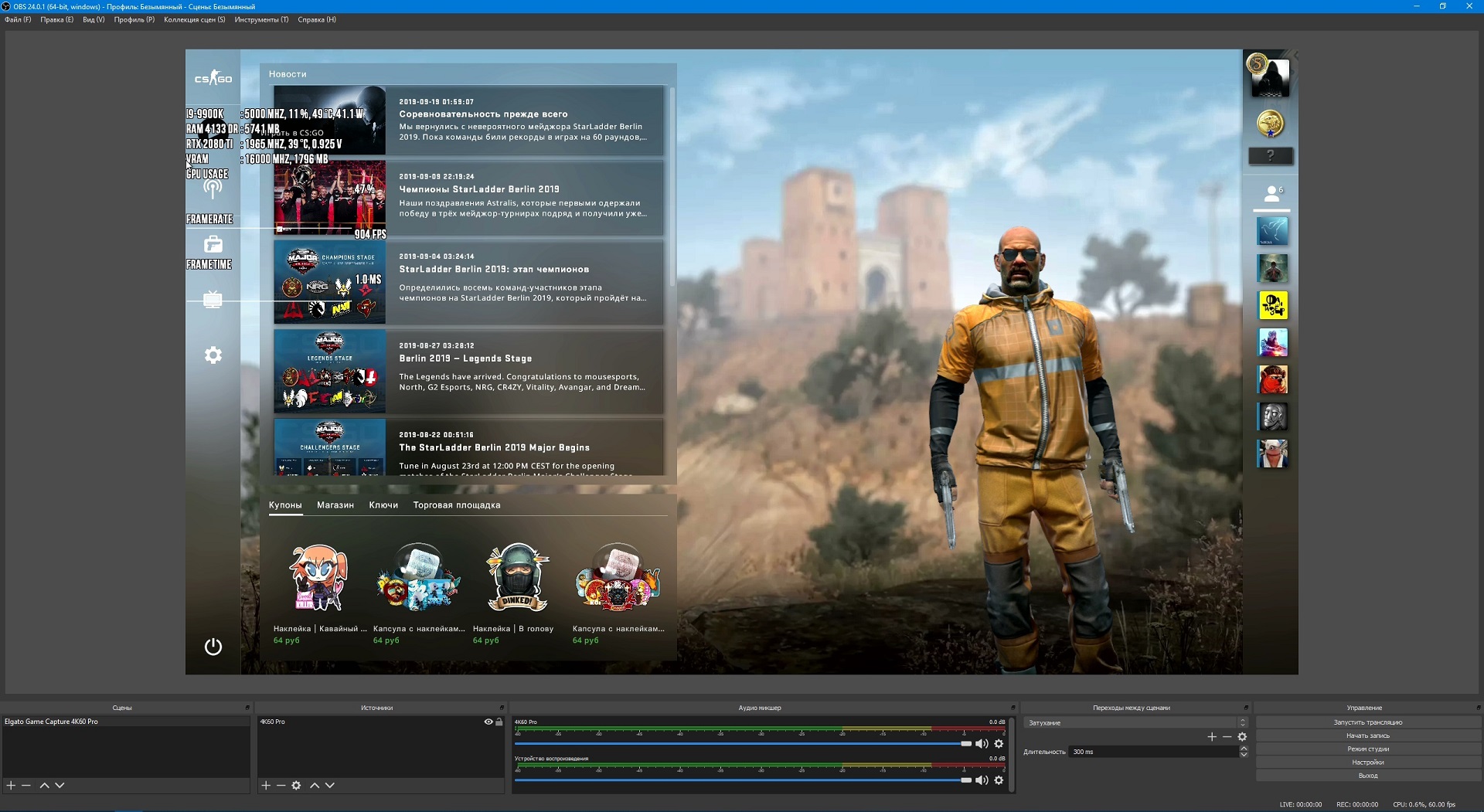1484x812 pixels.
Task: Add a new source with the plus icon
Action: coord(266,785)
